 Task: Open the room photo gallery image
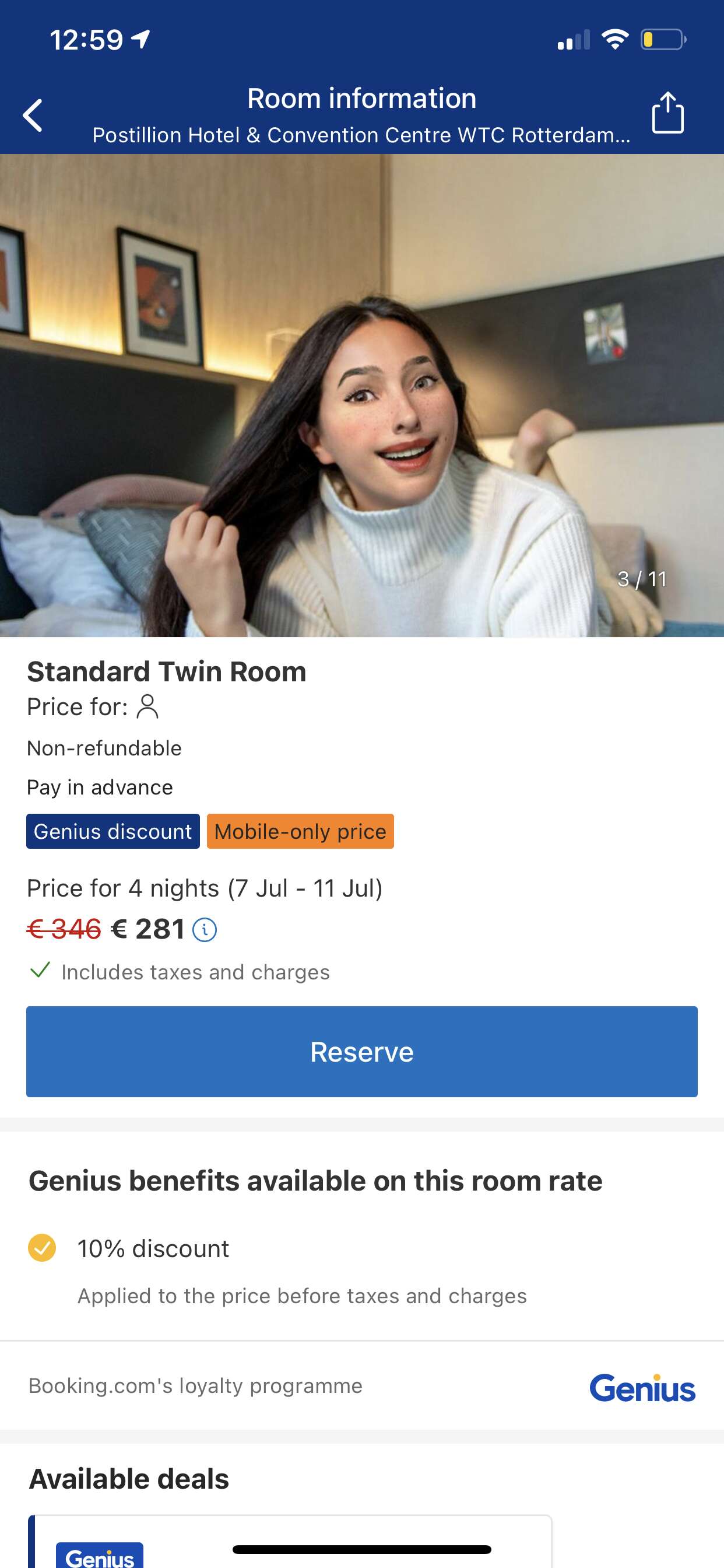pos(362,395)
